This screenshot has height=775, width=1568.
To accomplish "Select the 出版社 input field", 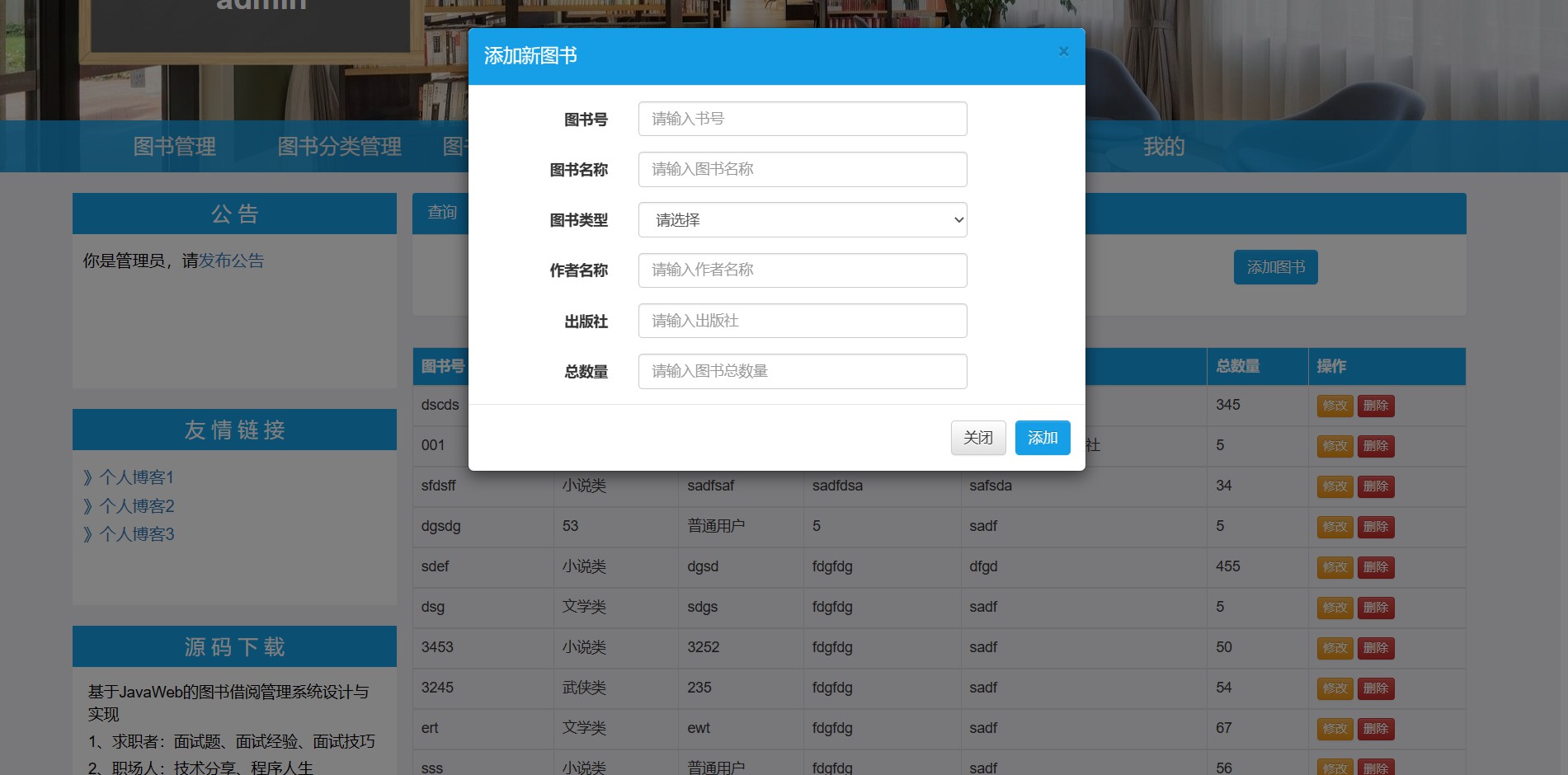I will [x=803, y=321].
